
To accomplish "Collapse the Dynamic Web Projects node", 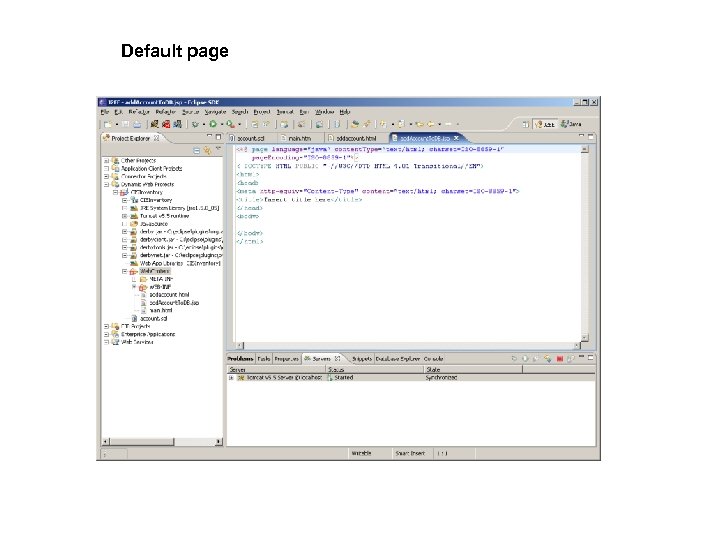I will [x=107, y=184].
